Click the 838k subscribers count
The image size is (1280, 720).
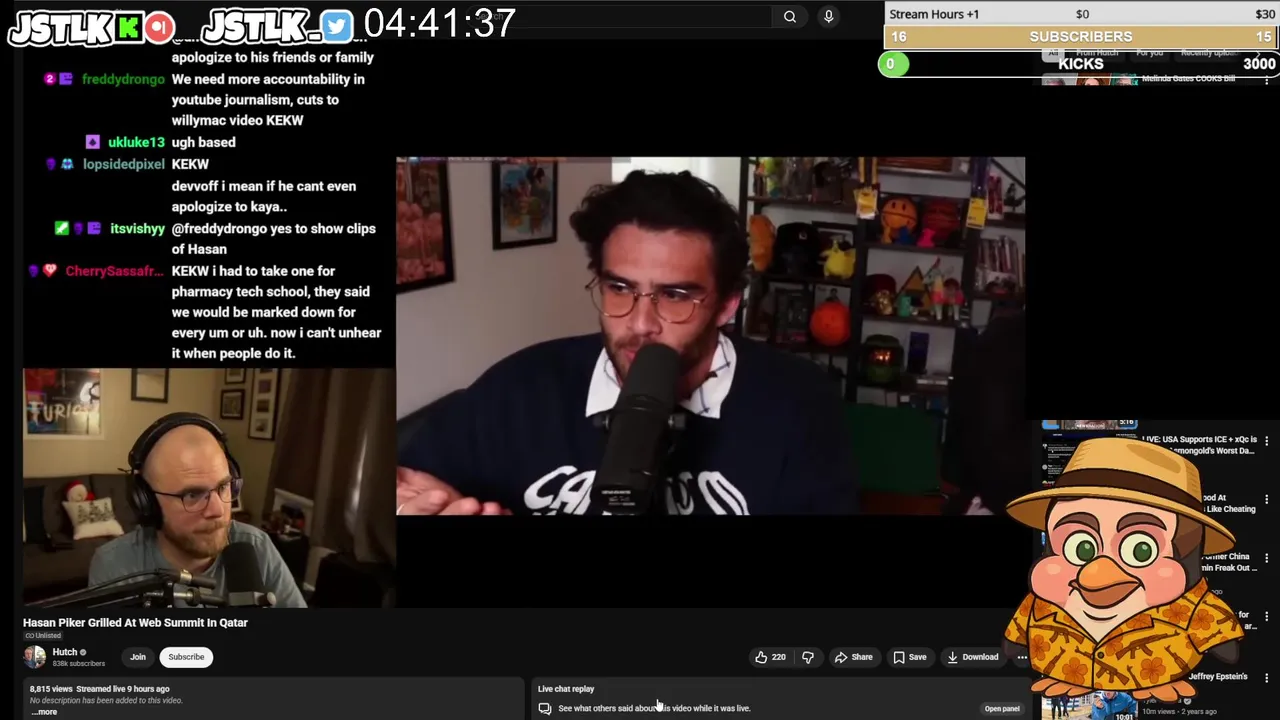coord(78,663)
